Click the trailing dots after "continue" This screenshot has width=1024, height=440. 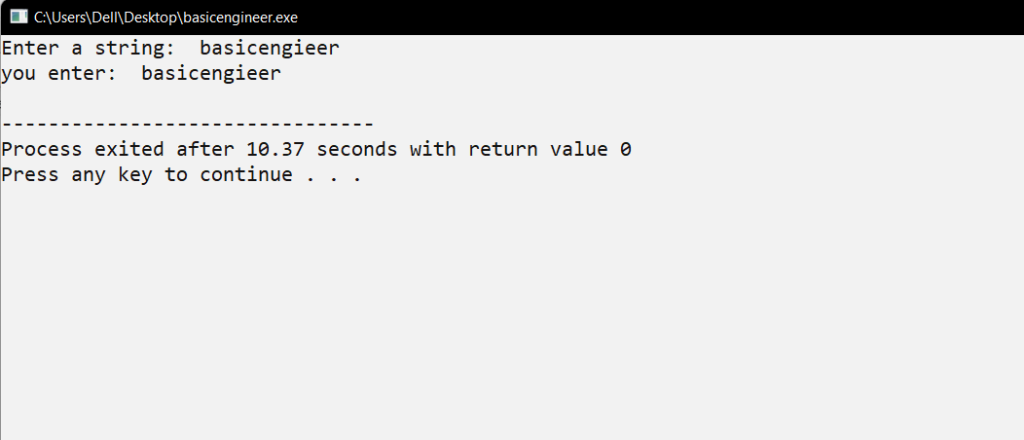click(334, 179)
